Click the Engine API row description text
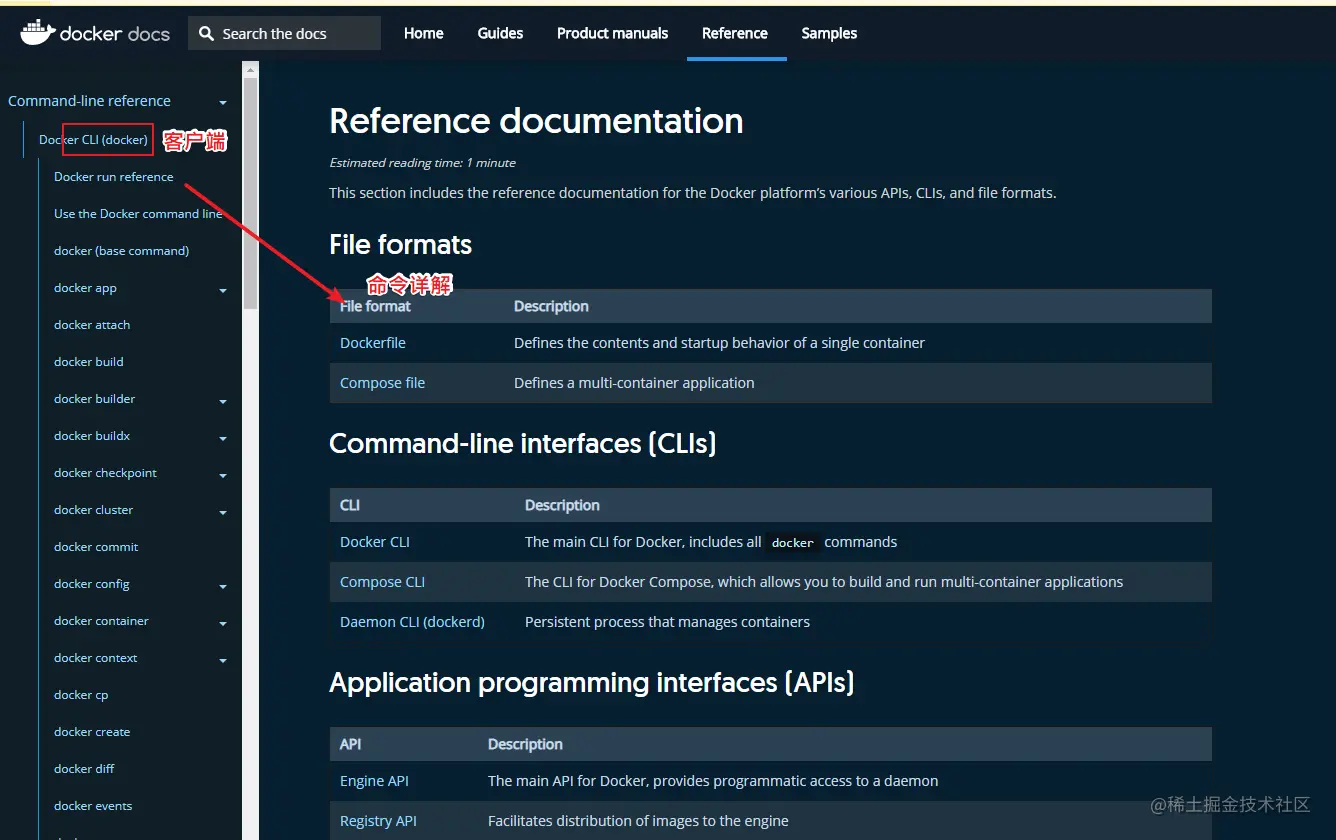The height and width of the screenshot is (840, 1336). (713, 781)
